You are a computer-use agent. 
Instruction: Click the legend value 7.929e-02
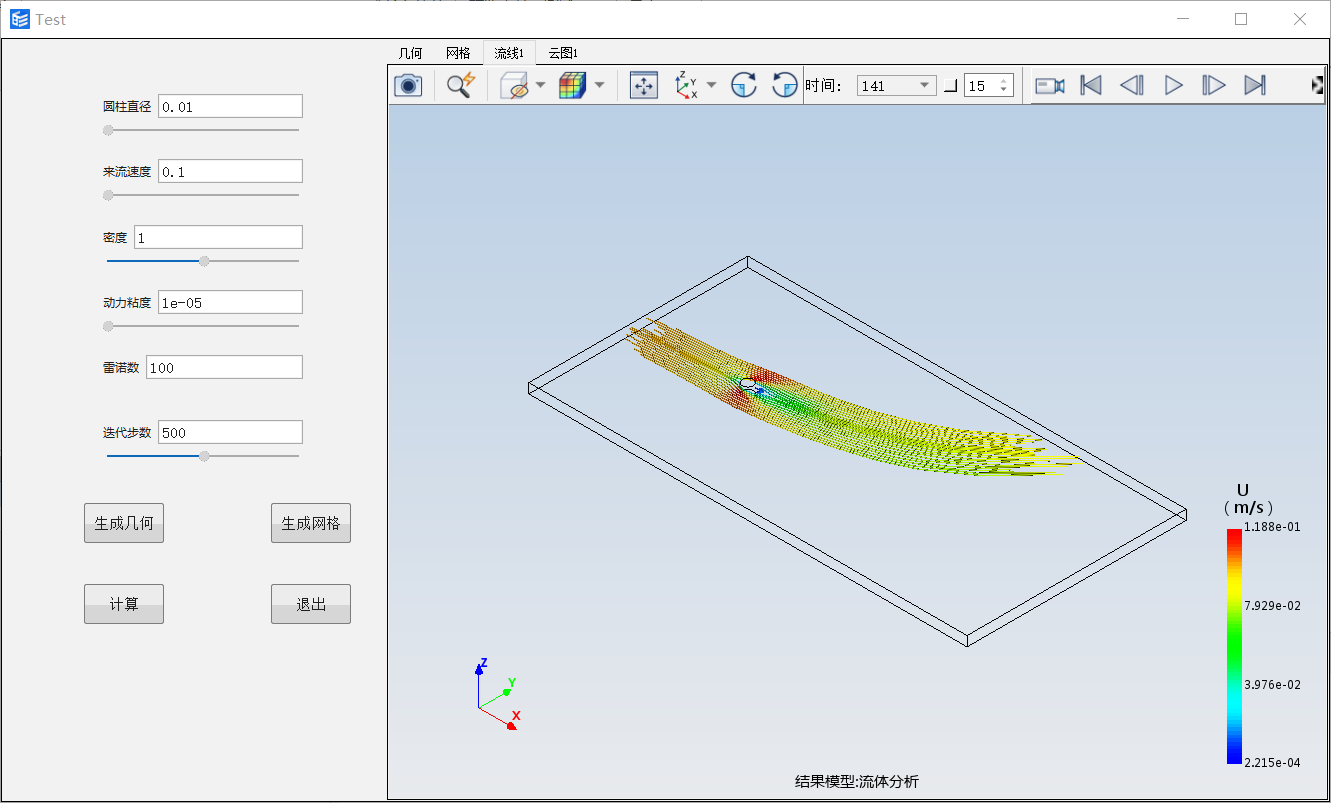coord(1272,606)
